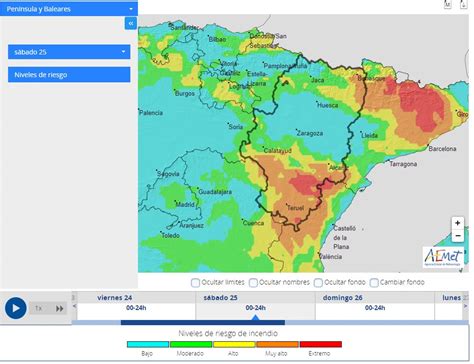Viewport: 474px width, 364px height.
Task: Click the right timeline scroll arrow
Action: coord(466,306)
